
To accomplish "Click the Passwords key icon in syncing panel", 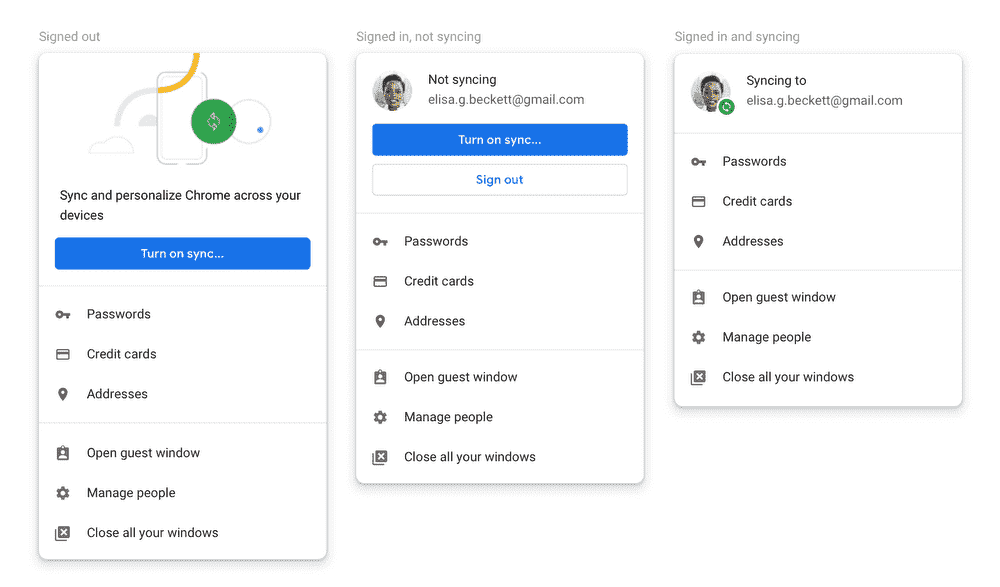I will [x=698, y=161].
